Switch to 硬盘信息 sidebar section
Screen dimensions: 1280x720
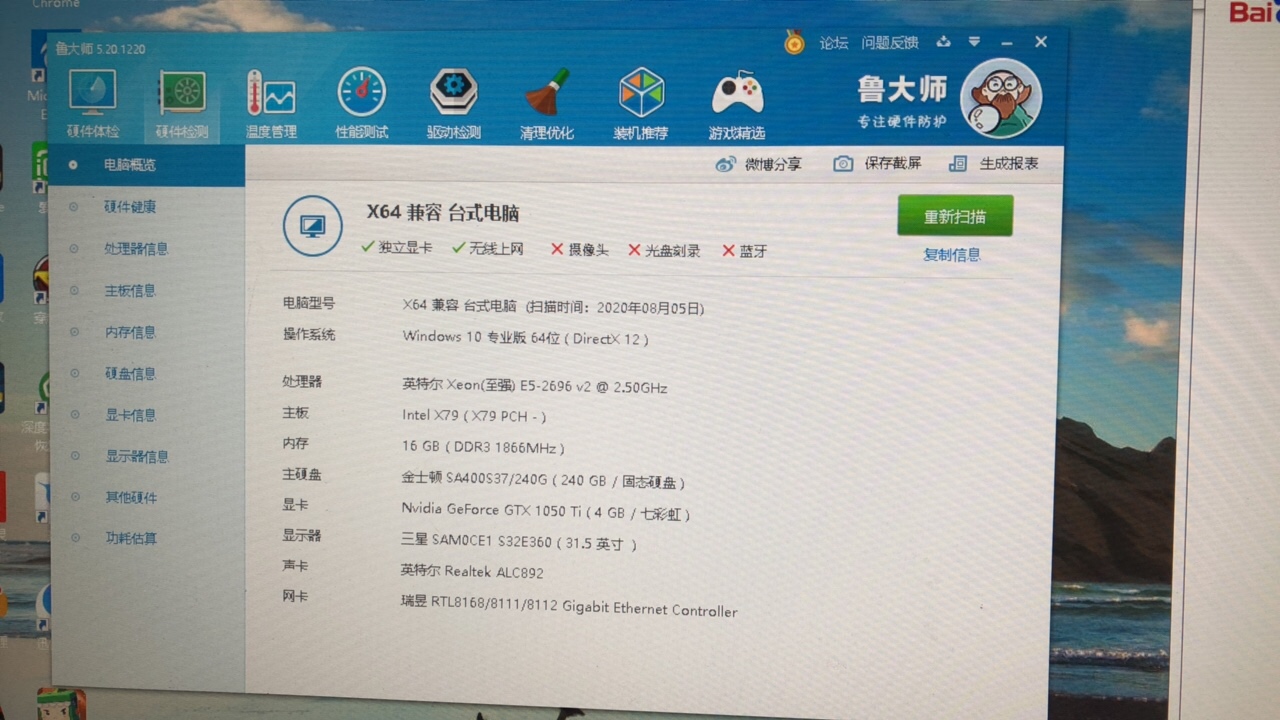131,374
